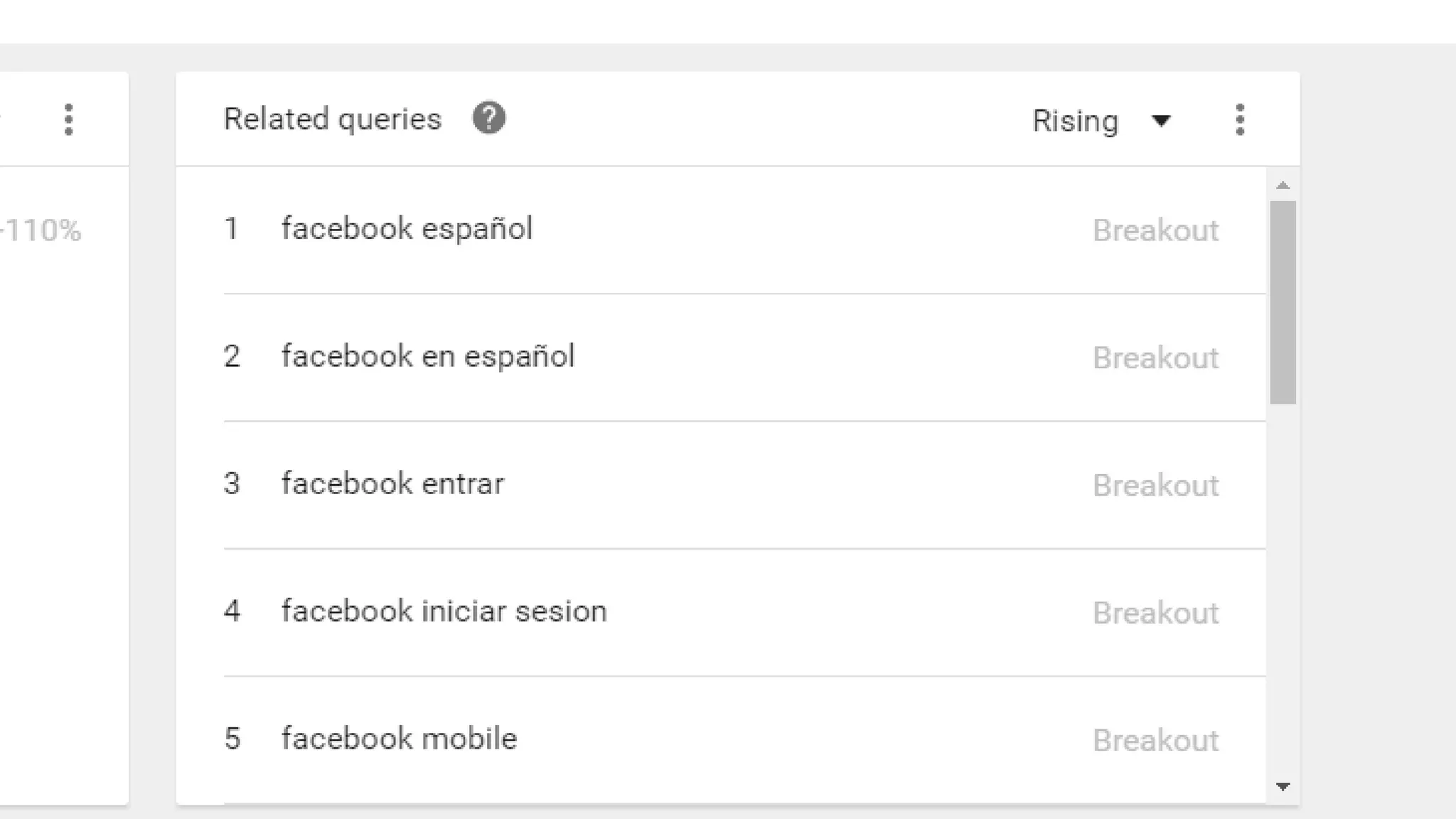
Task: Click the scrollbar down arrow
Action: (1283, 786)
